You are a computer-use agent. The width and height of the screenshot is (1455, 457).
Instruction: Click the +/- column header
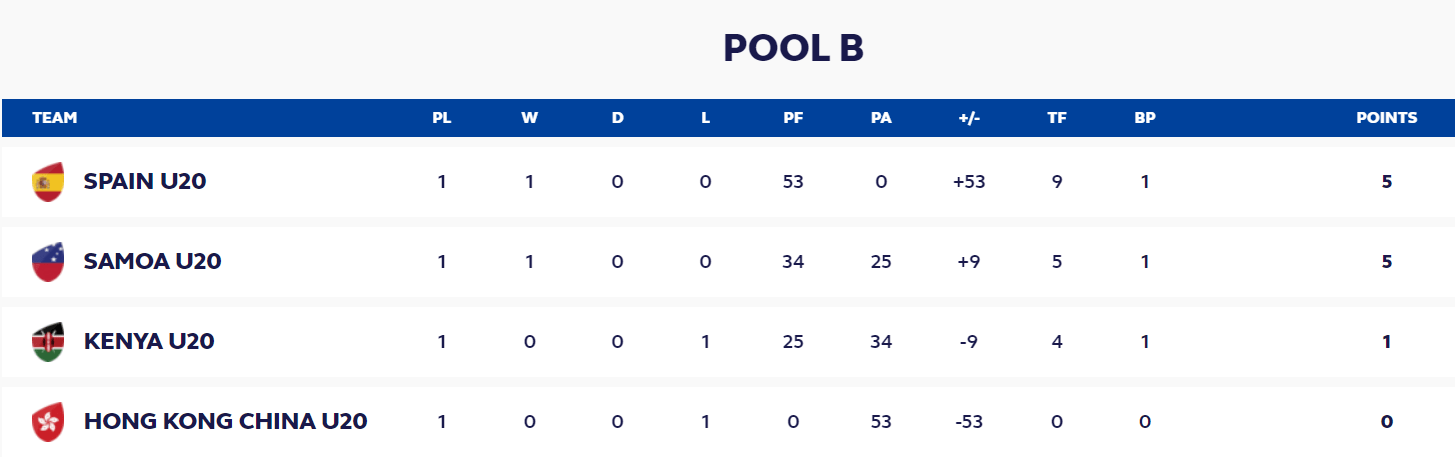pos(969,118)
